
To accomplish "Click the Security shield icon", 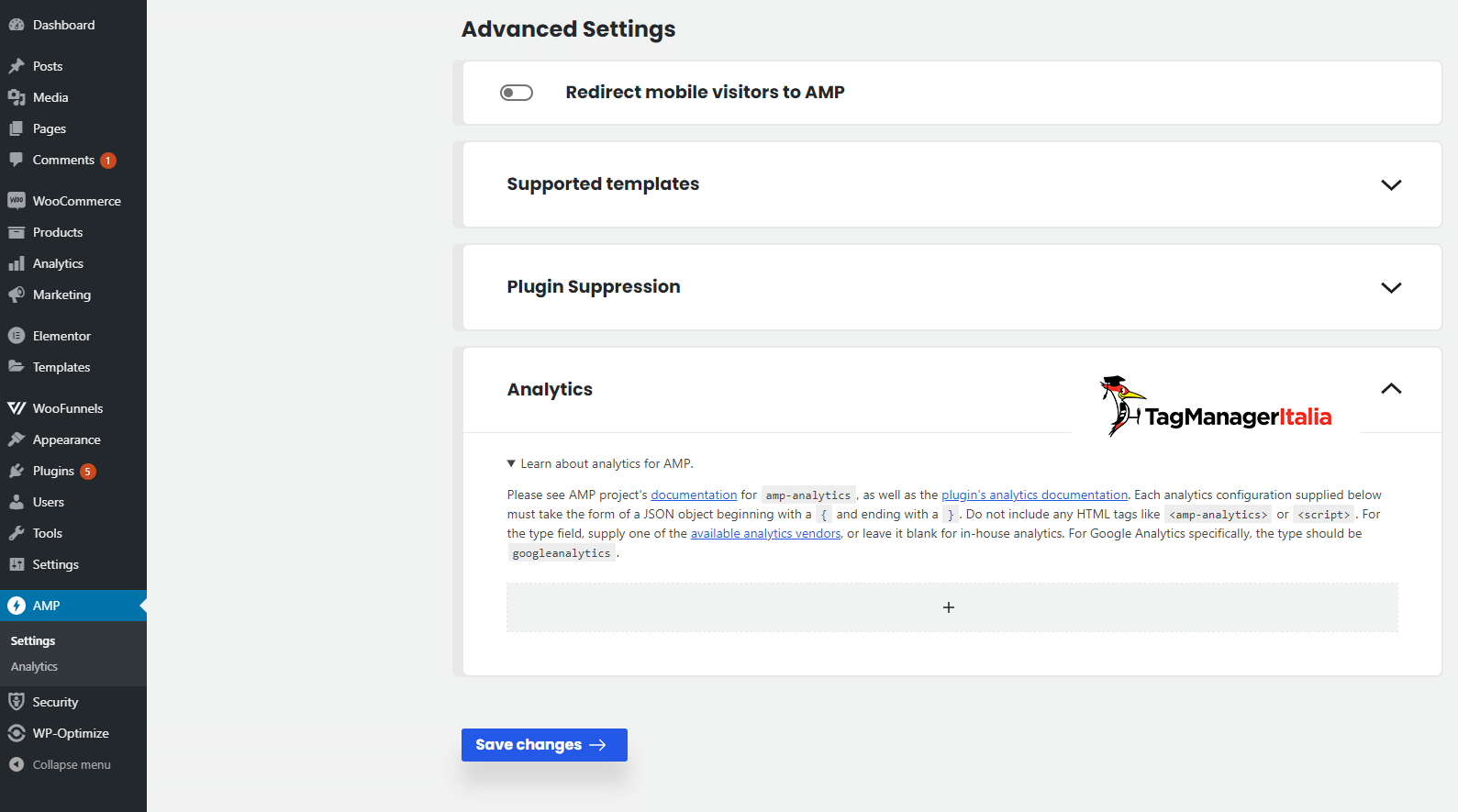I will [17, 702].
